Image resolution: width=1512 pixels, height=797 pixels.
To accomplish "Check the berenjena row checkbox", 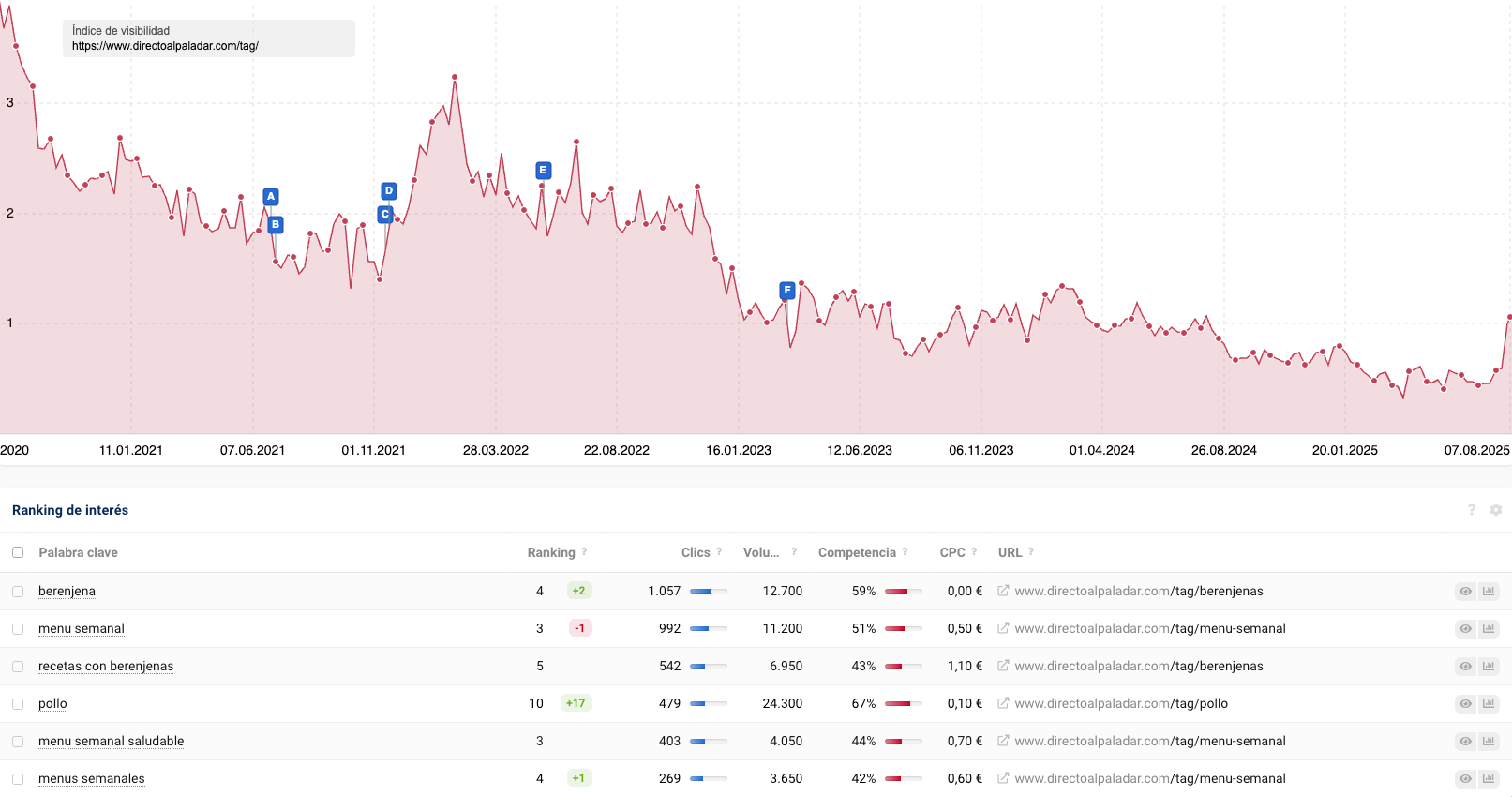I will point(18,592).
